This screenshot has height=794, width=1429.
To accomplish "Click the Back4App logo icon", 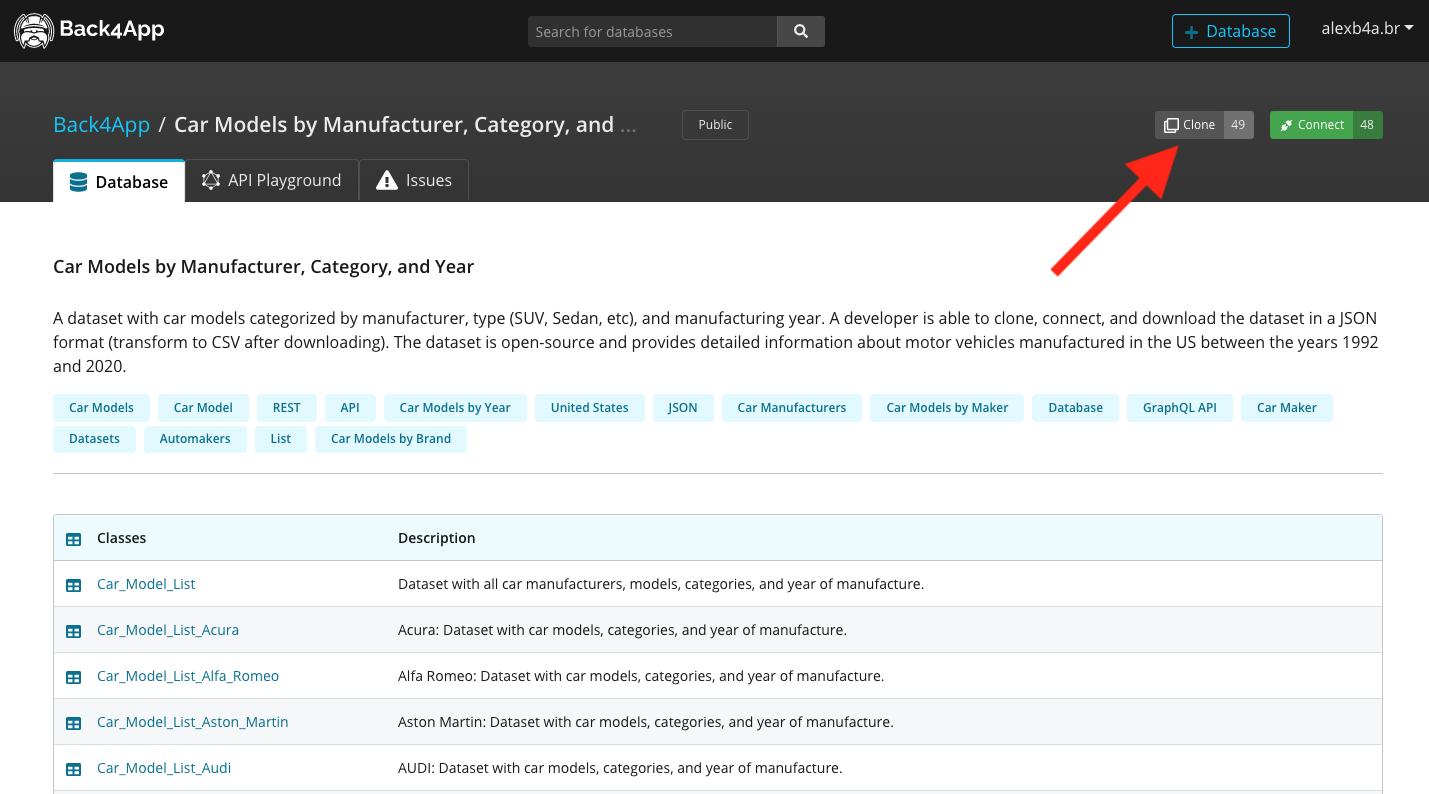I will 34,31.
